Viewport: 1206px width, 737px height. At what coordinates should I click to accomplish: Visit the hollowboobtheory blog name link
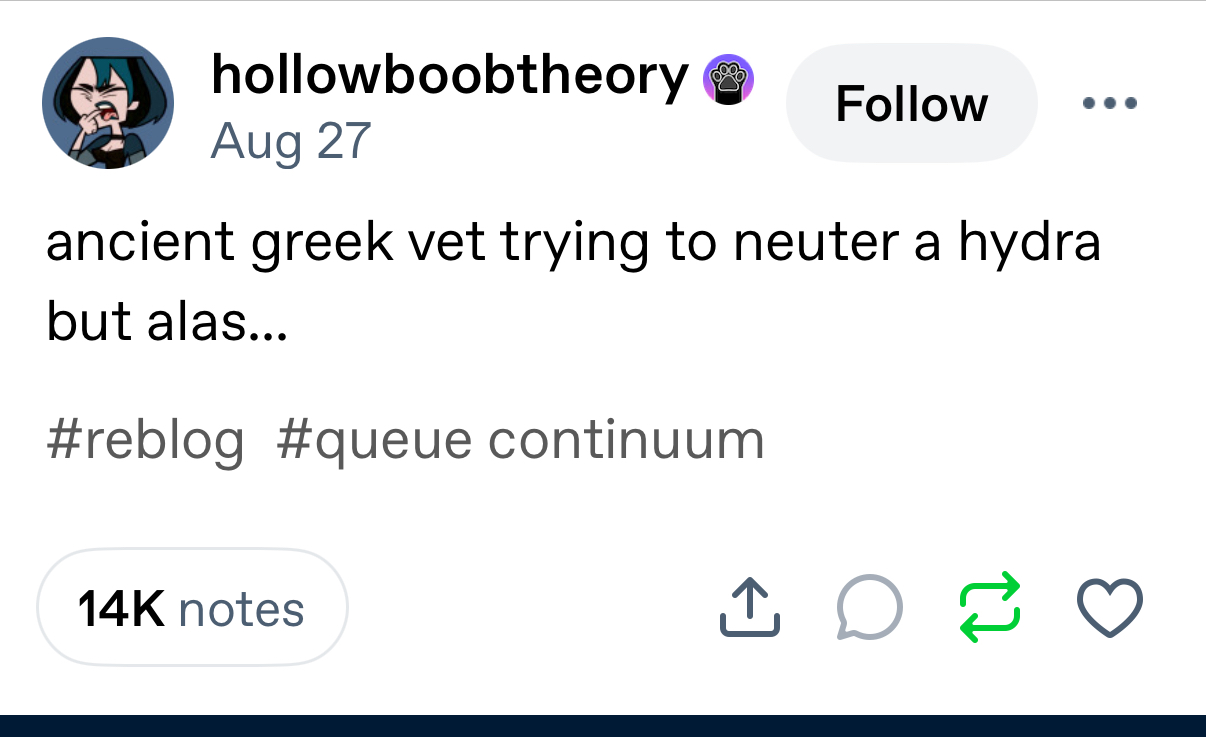coord(449,75)
